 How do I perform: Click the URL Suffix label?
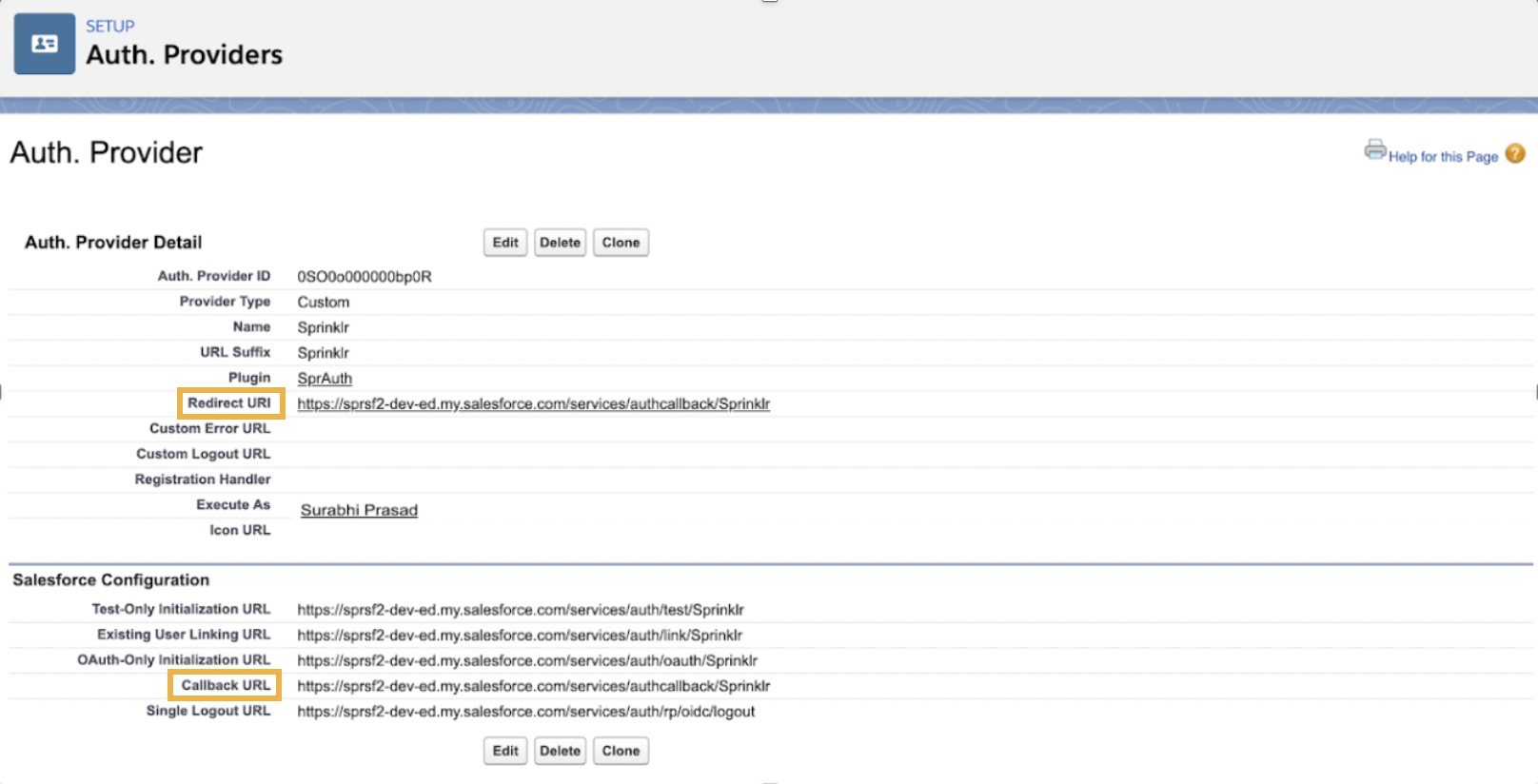pos(235,352)
